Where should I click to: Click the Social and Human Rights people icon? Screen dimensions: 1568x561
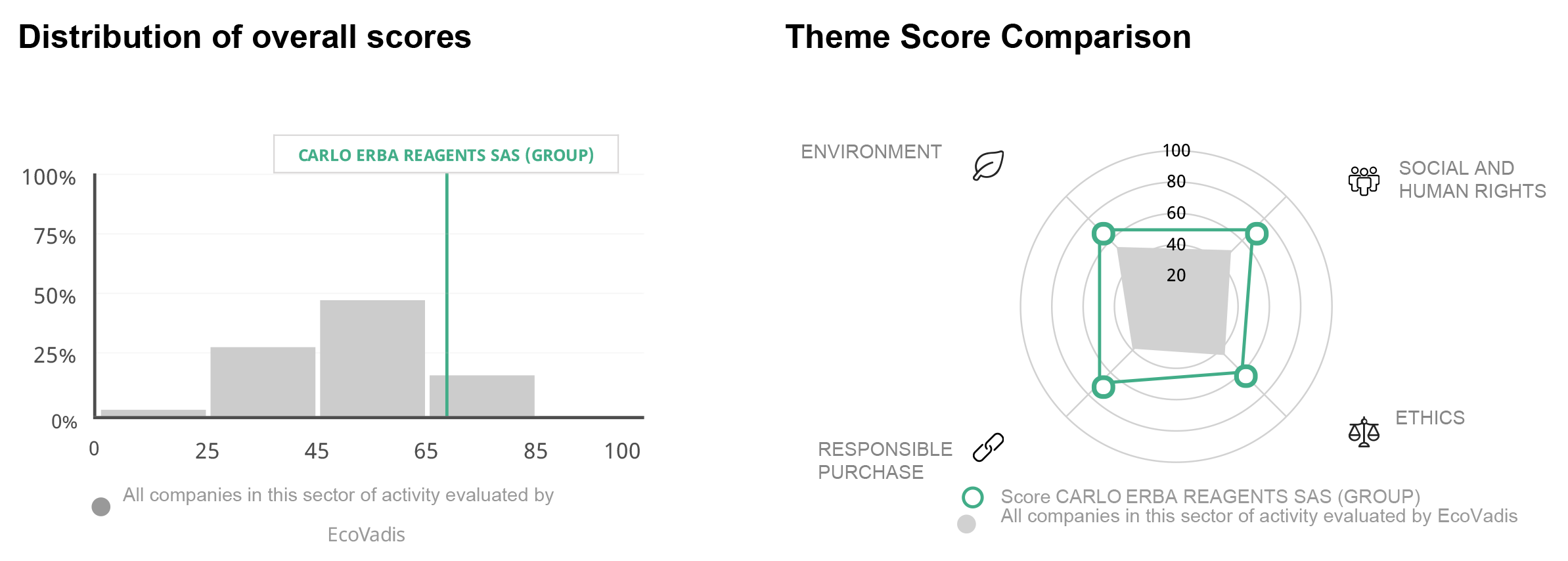tap(1364, 180)
